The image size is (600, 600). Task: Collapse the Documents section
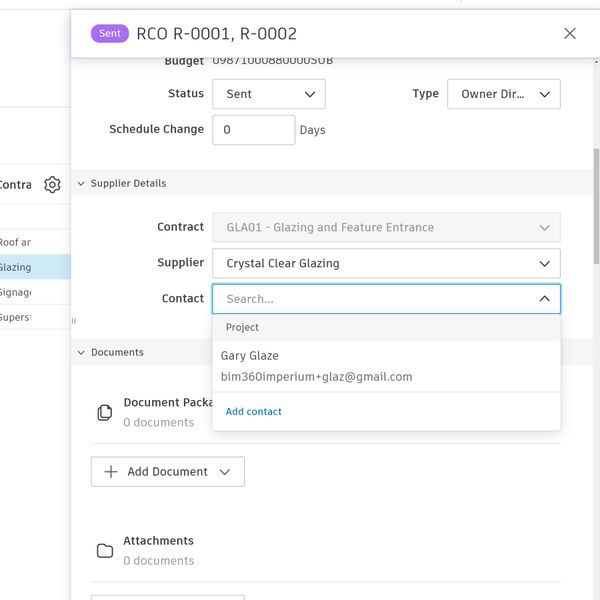[81, 353]
